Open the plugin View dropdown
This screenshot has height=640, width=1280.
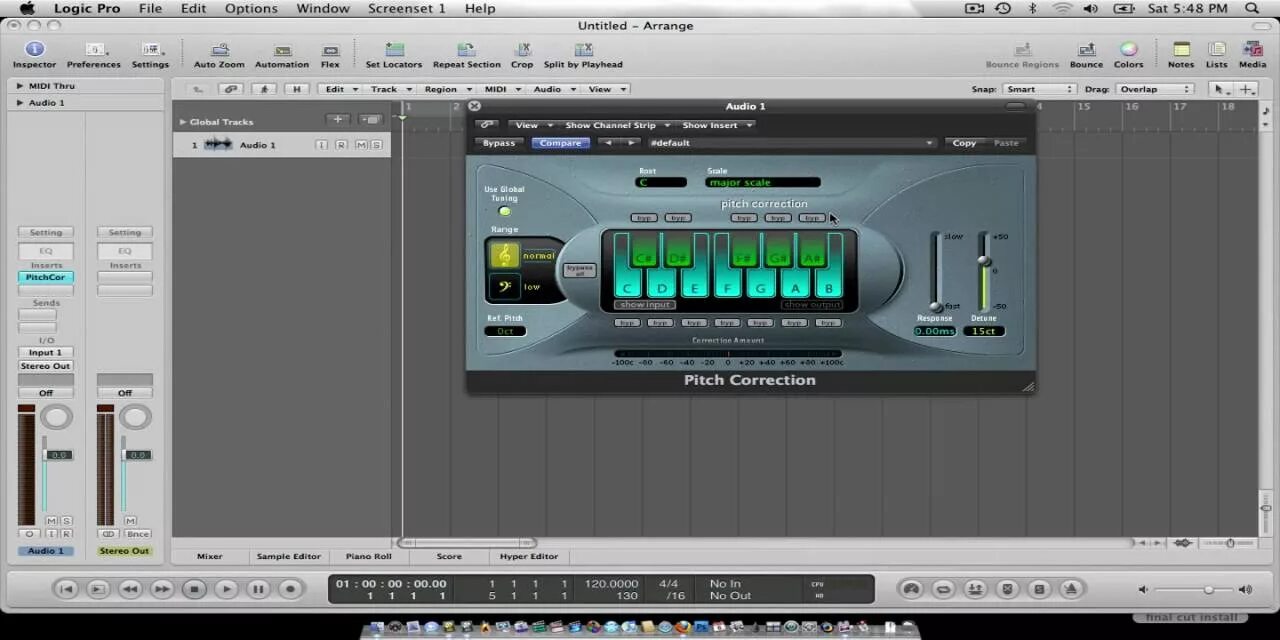coord(532,125)
